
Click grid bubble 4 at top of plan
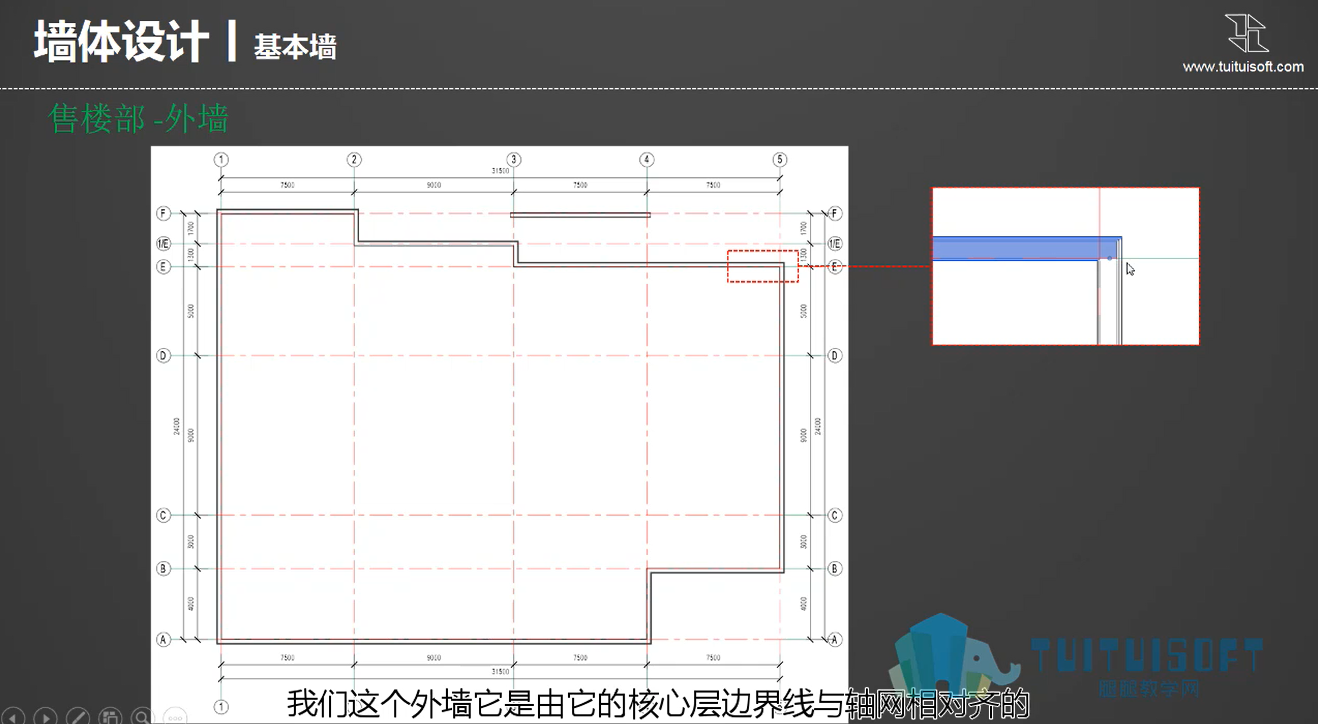click(647, 159)
